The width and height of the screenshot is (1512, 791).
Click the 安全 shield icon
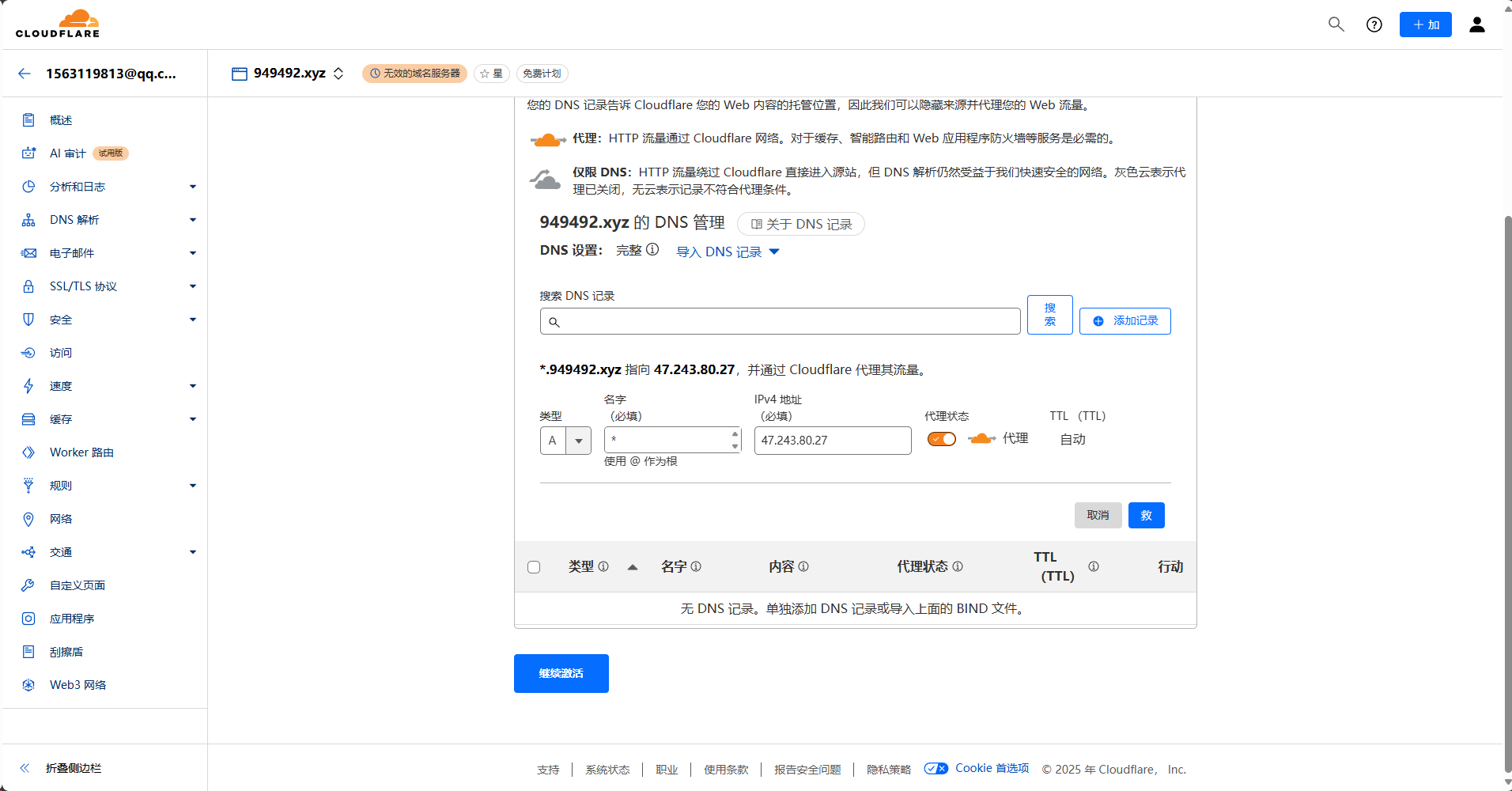coord(28,320)
